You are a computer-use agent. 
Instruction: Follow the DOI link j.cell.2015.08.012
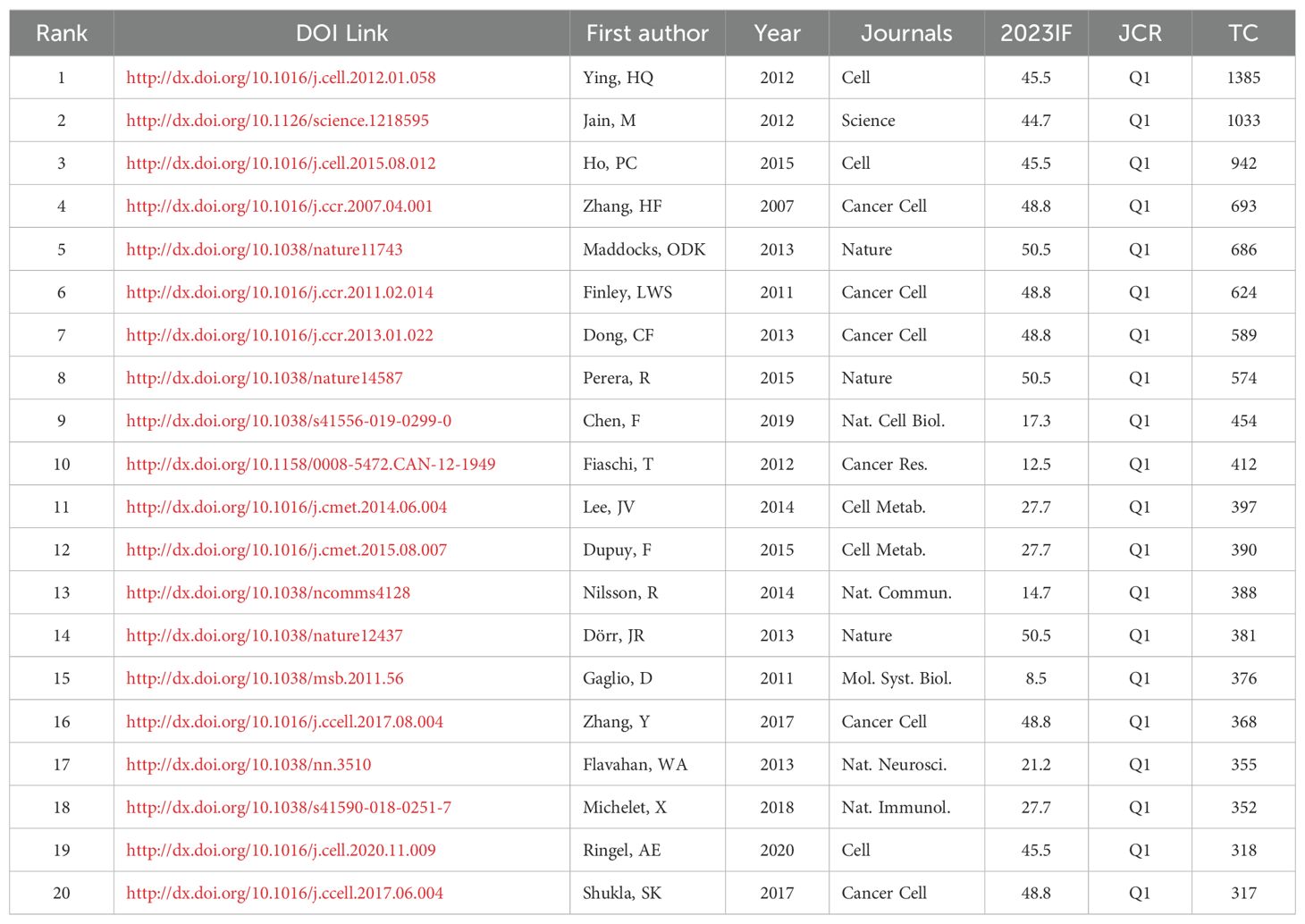[x=281, y=164]
